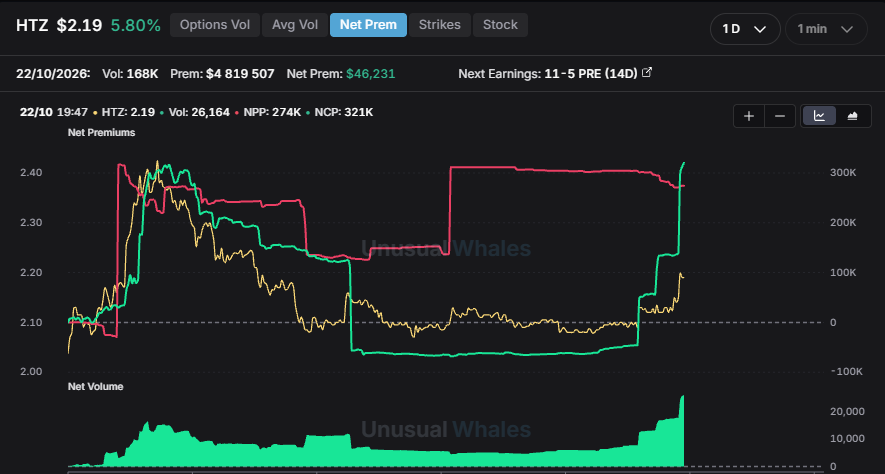Select the Net Prem tab
This screenshot has width=885, height=474.
368,25
